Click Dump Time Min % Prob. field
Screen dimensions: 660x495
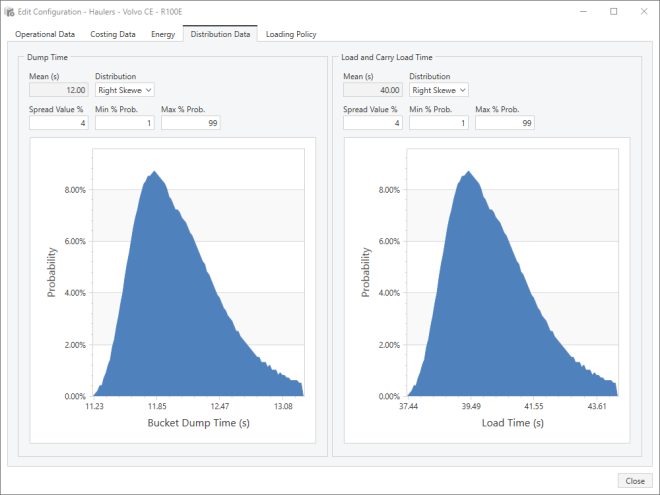tap(124, 123)
